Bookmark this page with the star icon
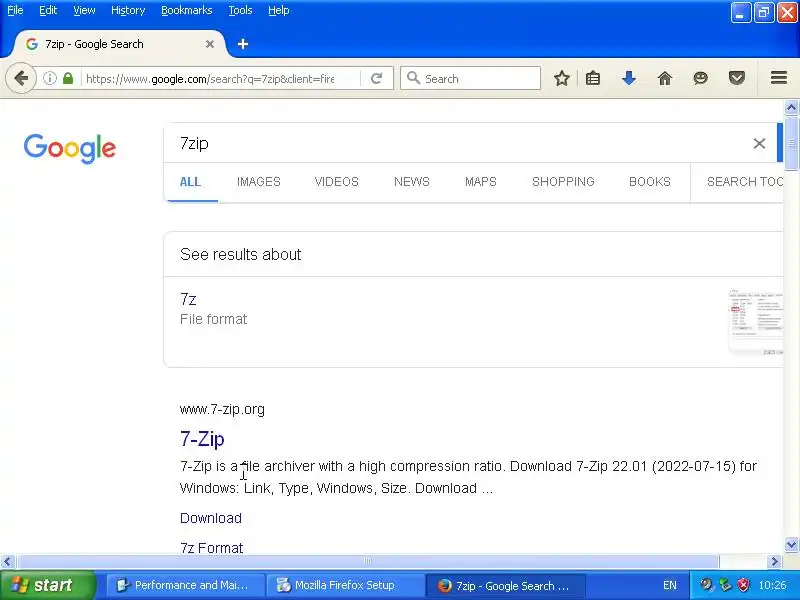 (x=562, y=79)
